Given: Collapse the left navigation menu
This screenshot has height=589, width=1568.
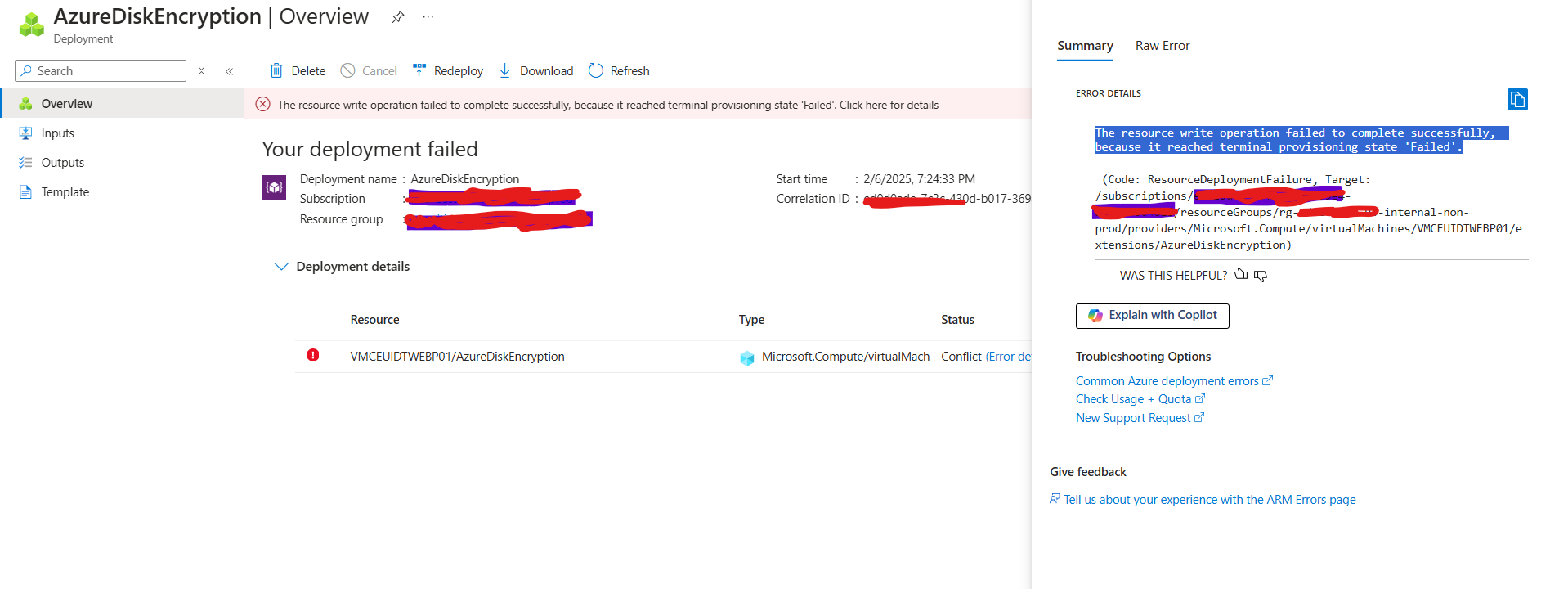Looking at the screenshot, I should click(x=230, y=71).
